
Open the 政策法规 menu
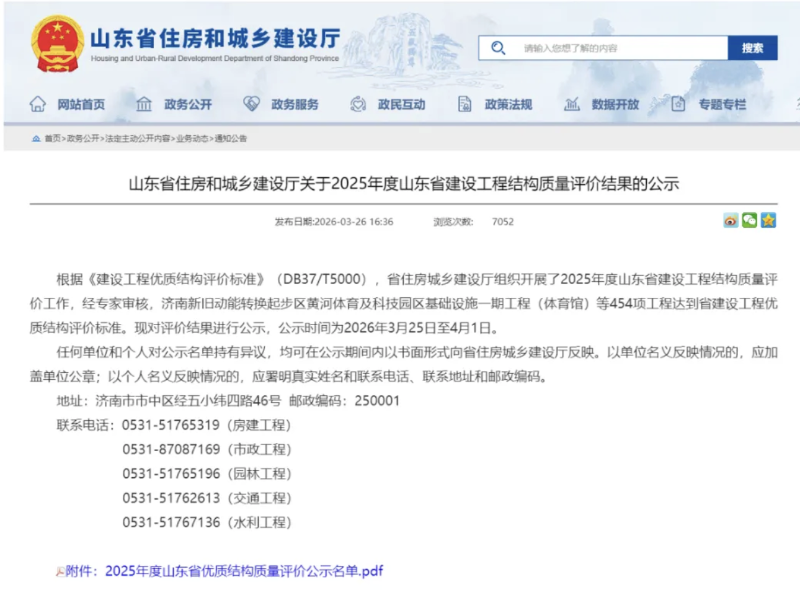coord(509,105)
